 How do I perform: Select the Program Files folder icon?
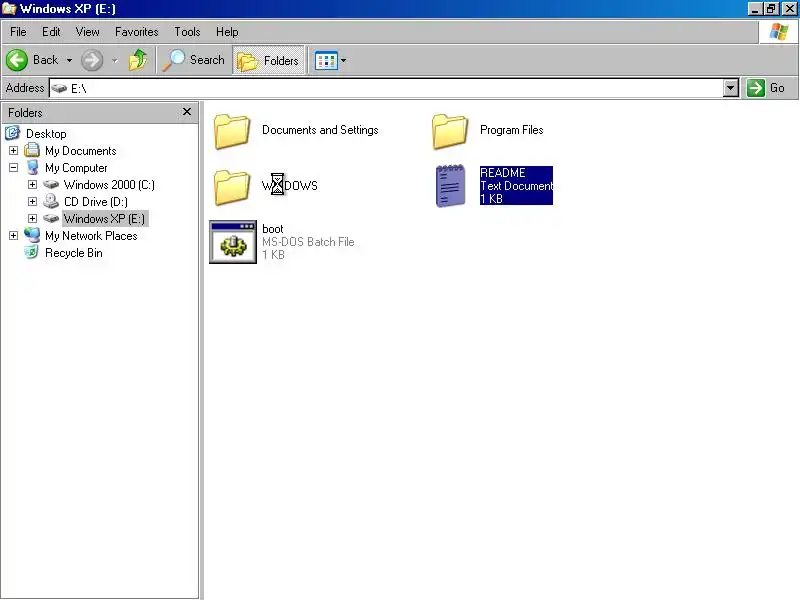[450, 131]
